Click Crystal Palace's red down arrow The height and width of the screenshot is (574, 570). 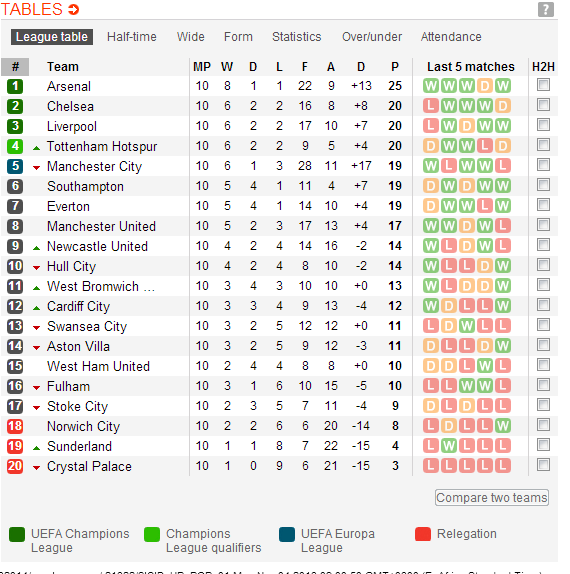(x=36, y=467)
